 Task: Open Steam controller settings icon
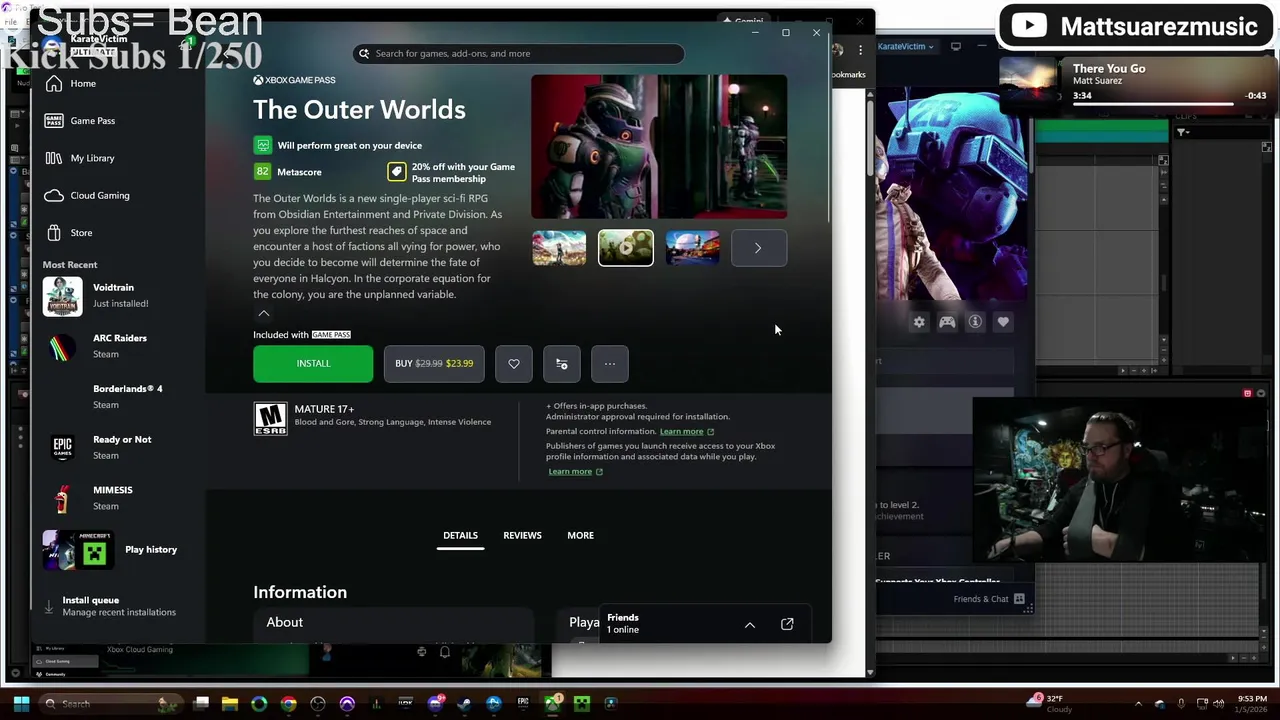tap(947, 322)
